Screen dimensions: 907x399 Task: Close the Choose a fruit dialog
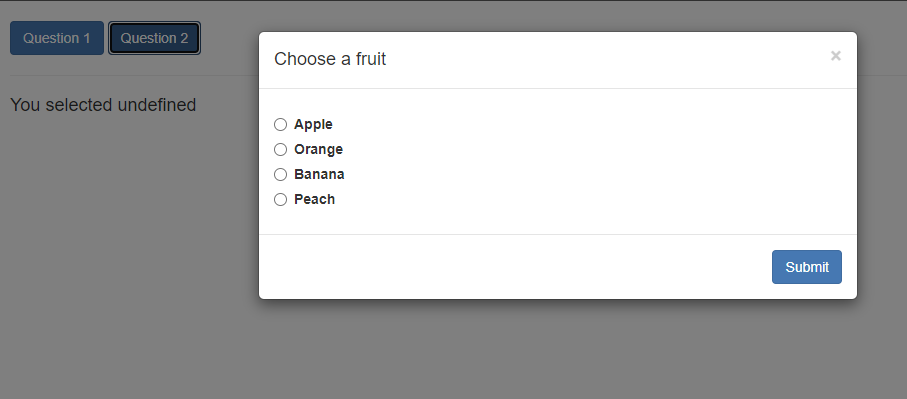click(835, 56)
